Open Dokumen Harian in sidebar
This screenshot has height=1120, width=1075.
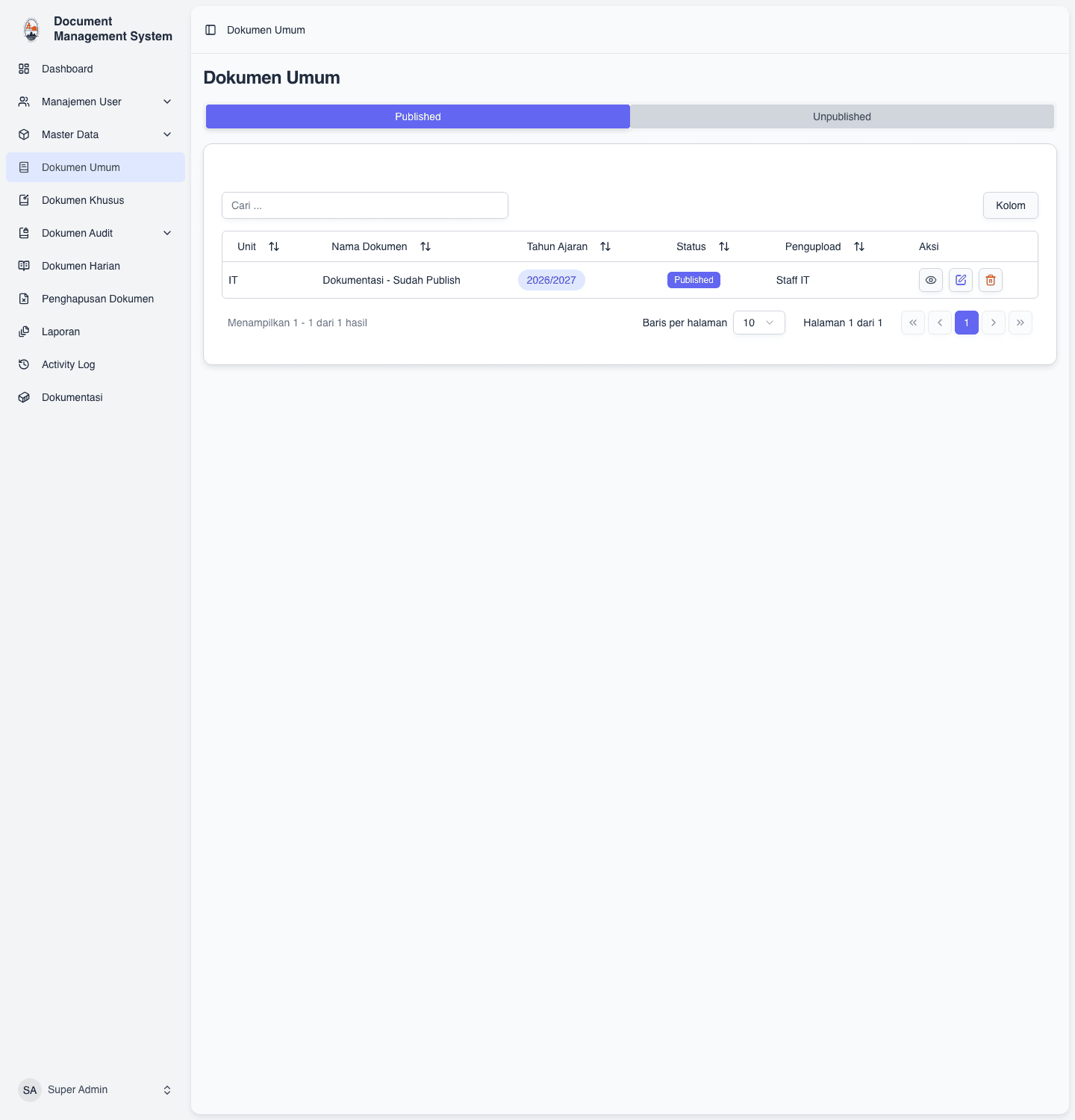click(x=96, y=266)
